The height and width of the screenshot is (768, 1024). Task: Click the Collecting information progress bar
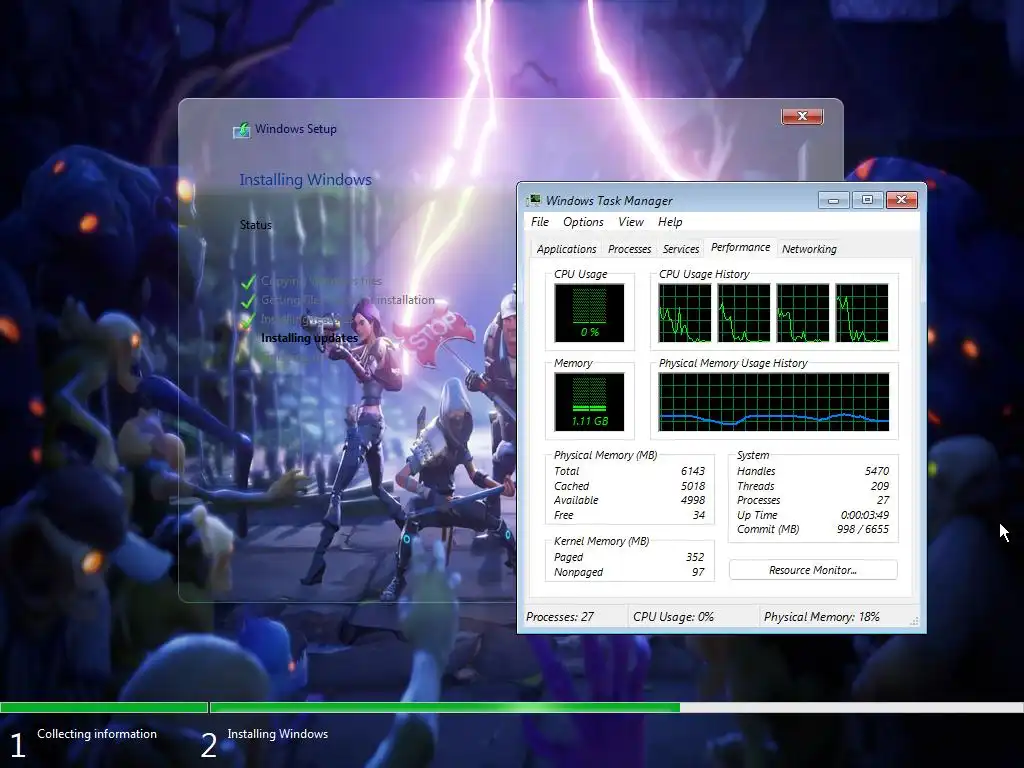coord(104,707)
